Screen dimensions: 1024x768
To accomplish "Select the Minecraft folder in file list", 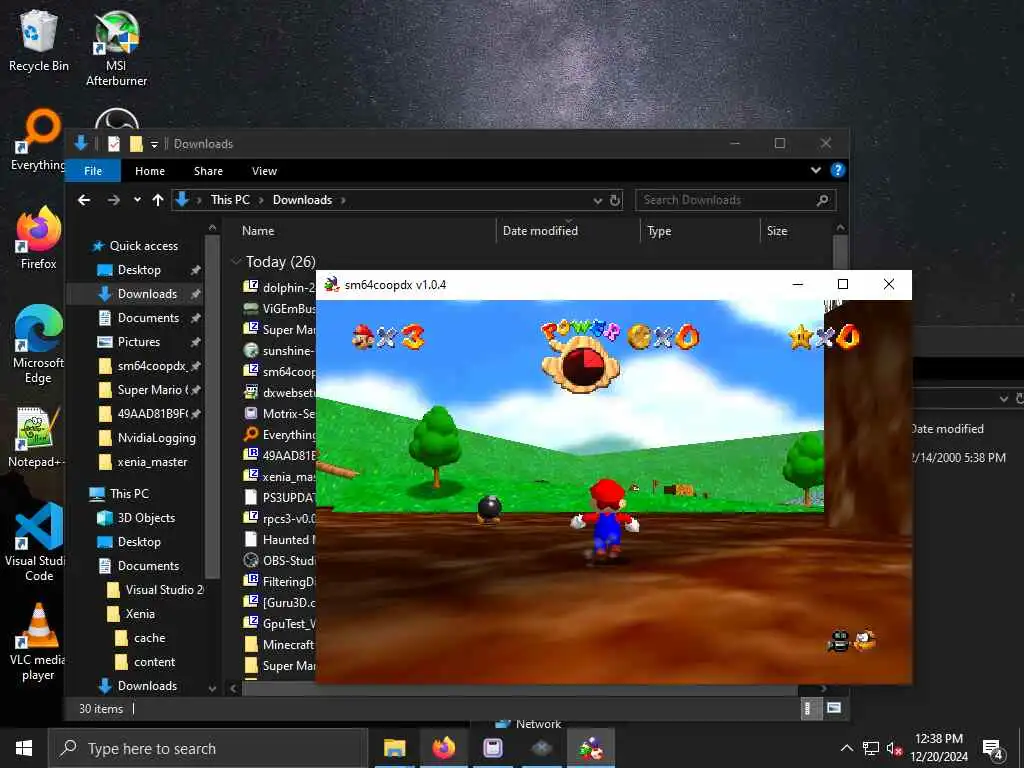I will (280, 645).
